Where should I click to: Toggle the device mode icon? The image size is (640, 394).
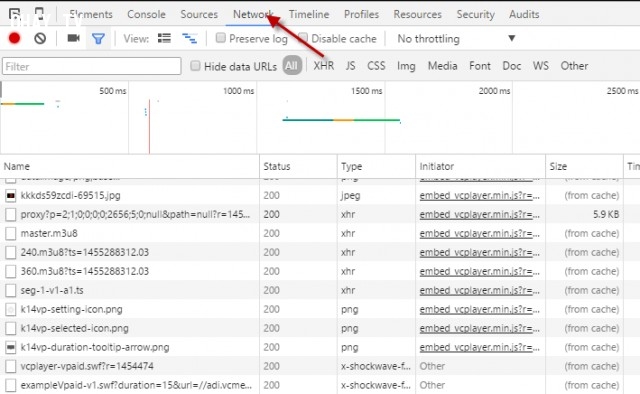point(39,14)
